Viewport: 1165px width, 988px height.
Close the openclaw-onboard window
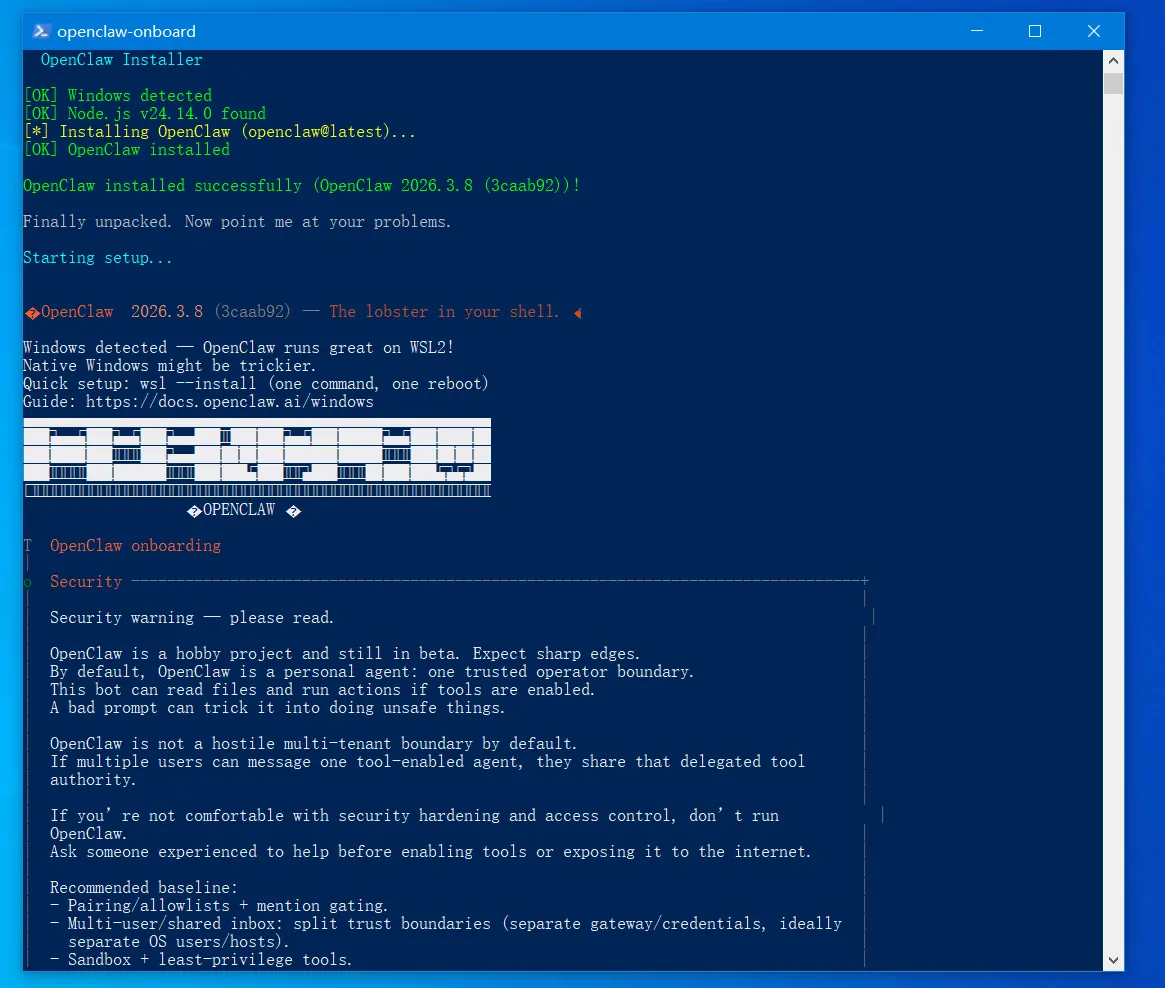click(x=1094, y=31)
